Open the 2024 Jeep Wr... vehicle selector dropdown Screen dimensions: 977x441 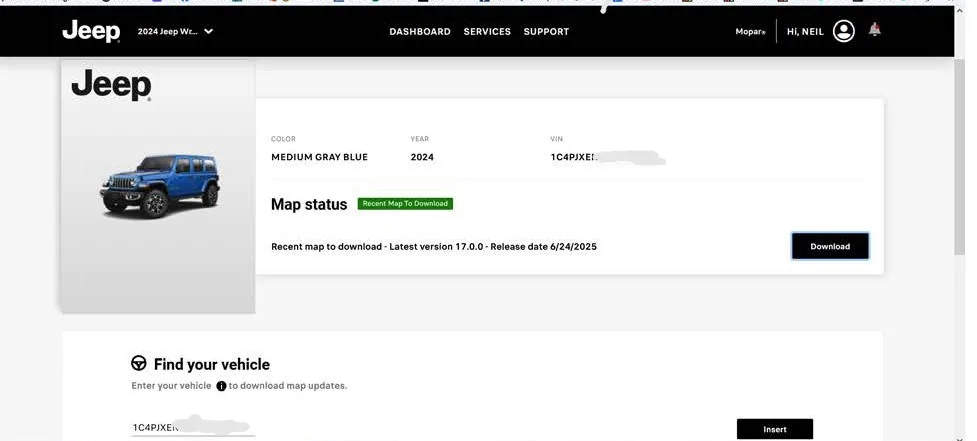pyautogui.click(x=176, y=32)
